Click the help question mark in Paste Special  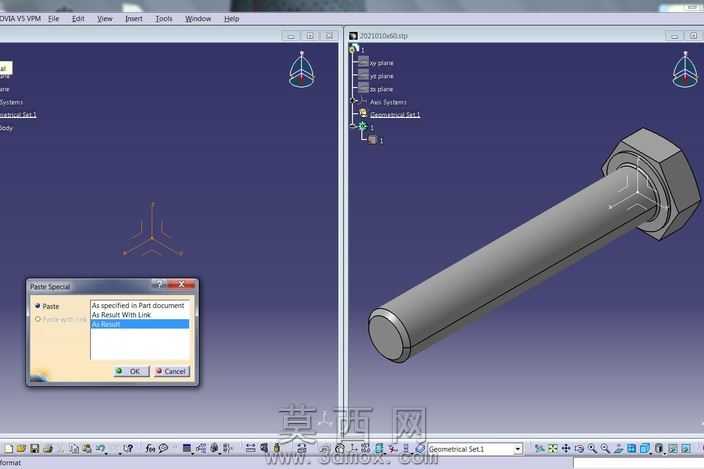coord(159,284)
